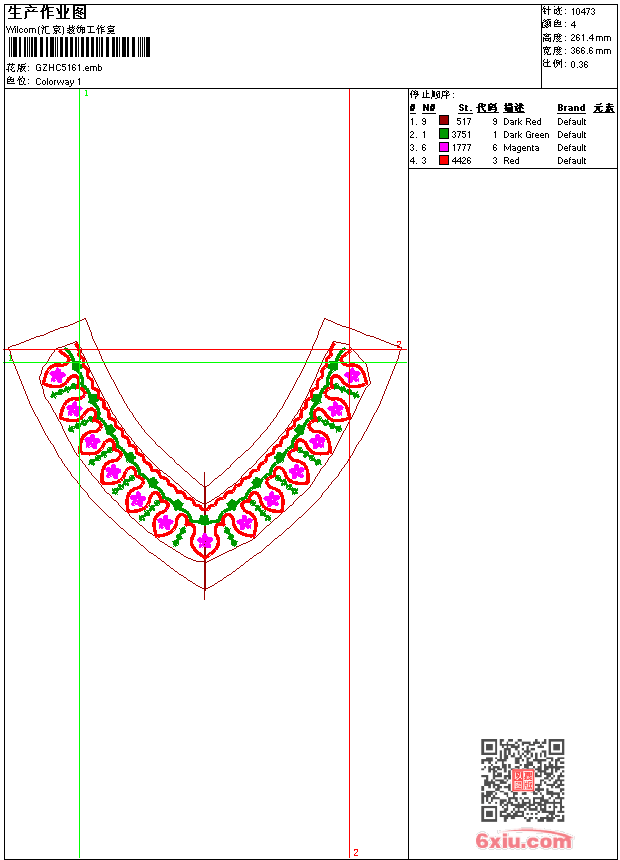Screen dimensions: 620x860
Task: Select Default brand in Magenta row
Action: pos(572,148)
